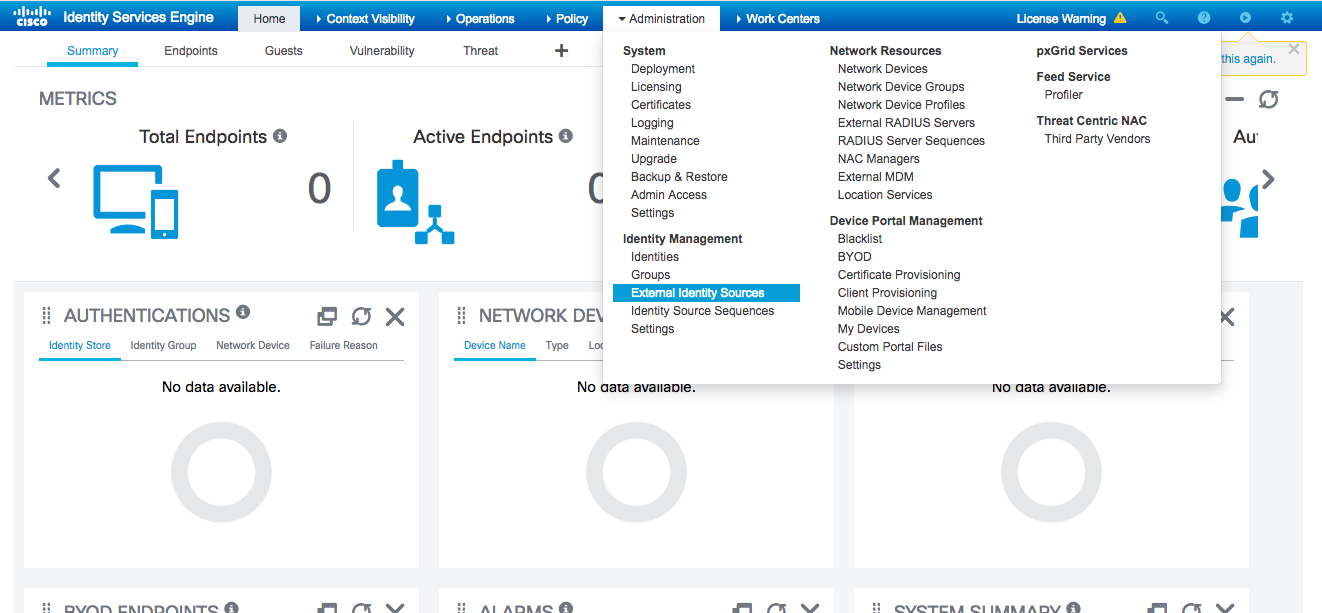
Task: Open Deployment under System
Action: (x=663, y=69)
